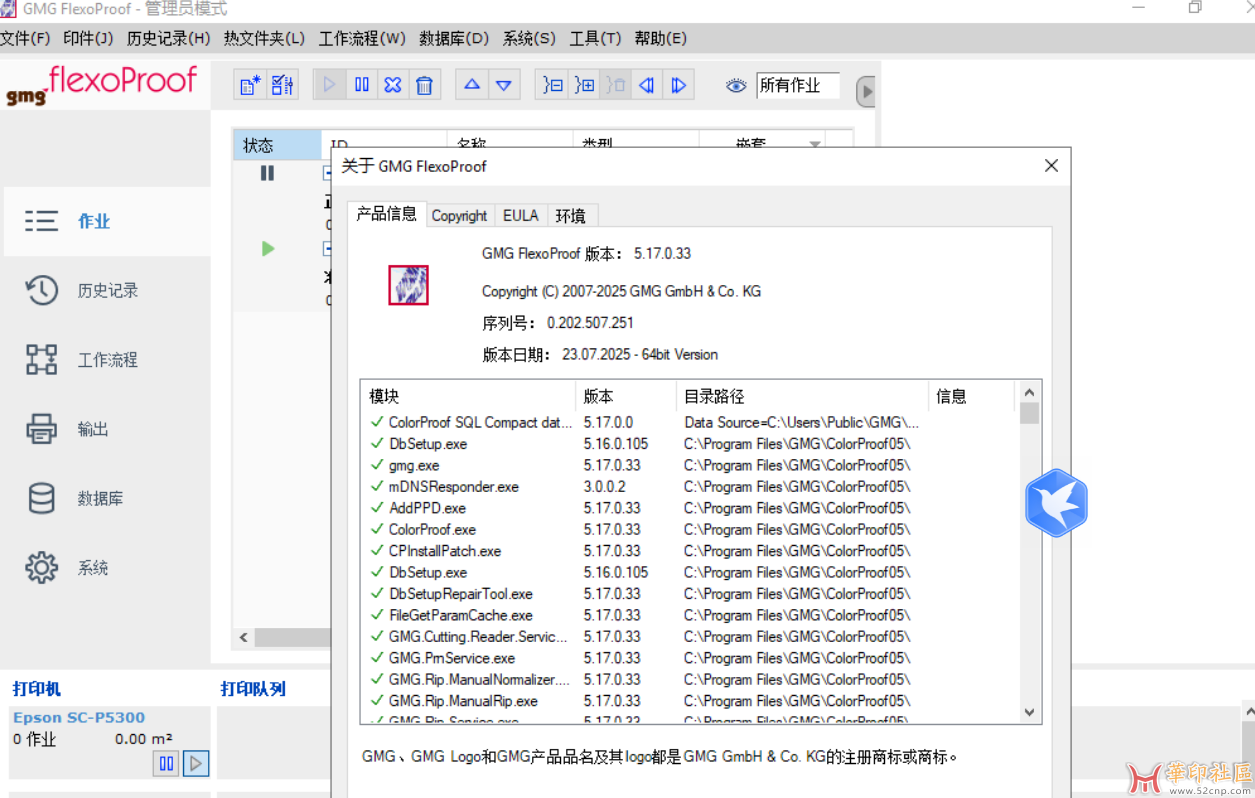Pause the Epson SC-P5300 printer
1255x798 pixels.
166,764
